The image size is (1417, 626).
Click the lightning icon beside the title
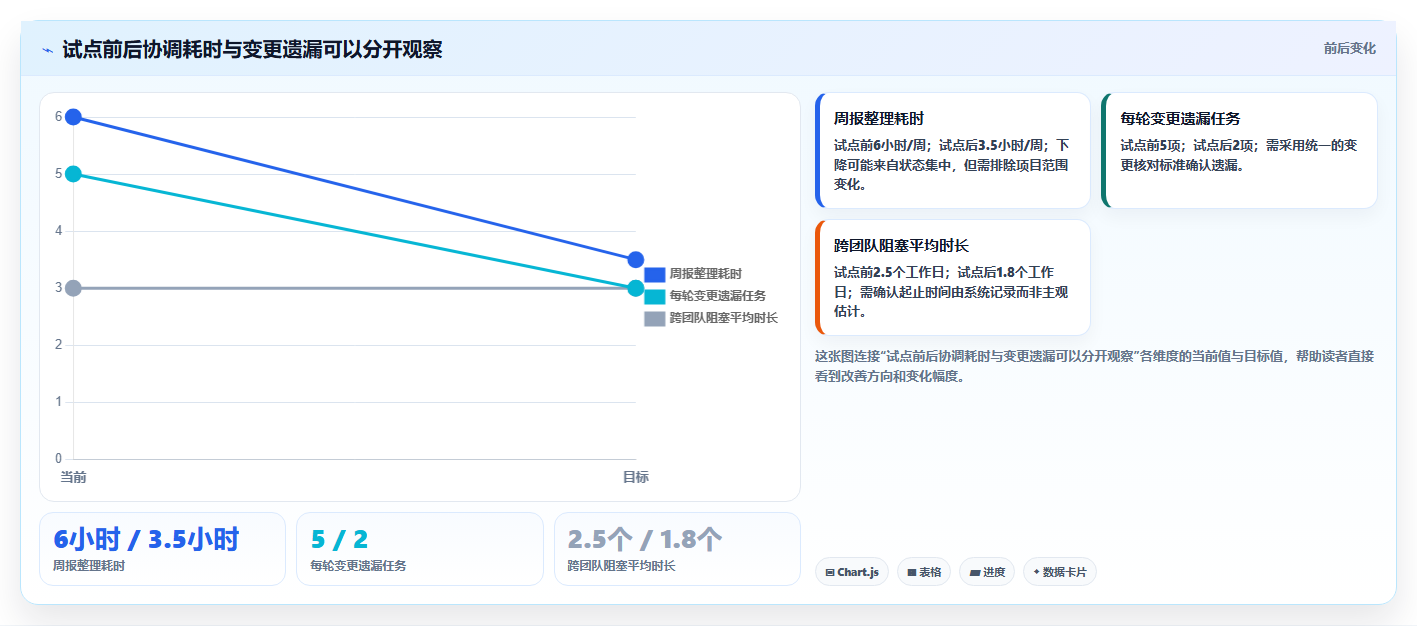tap(48, 50)
